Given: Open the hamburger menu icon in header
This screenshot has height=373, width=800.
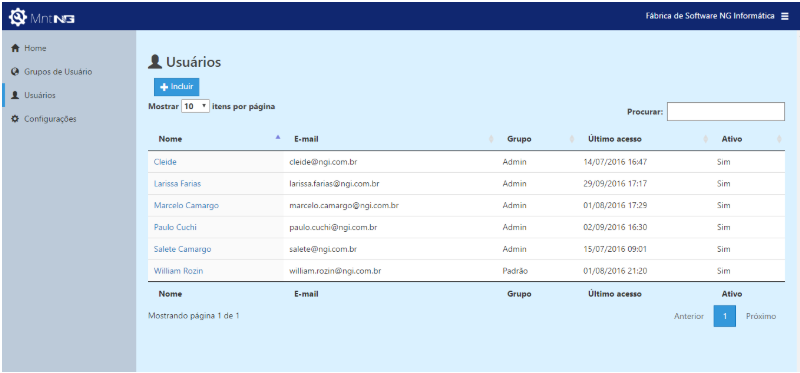Looking at the screenshot, I should coord(785,16).
